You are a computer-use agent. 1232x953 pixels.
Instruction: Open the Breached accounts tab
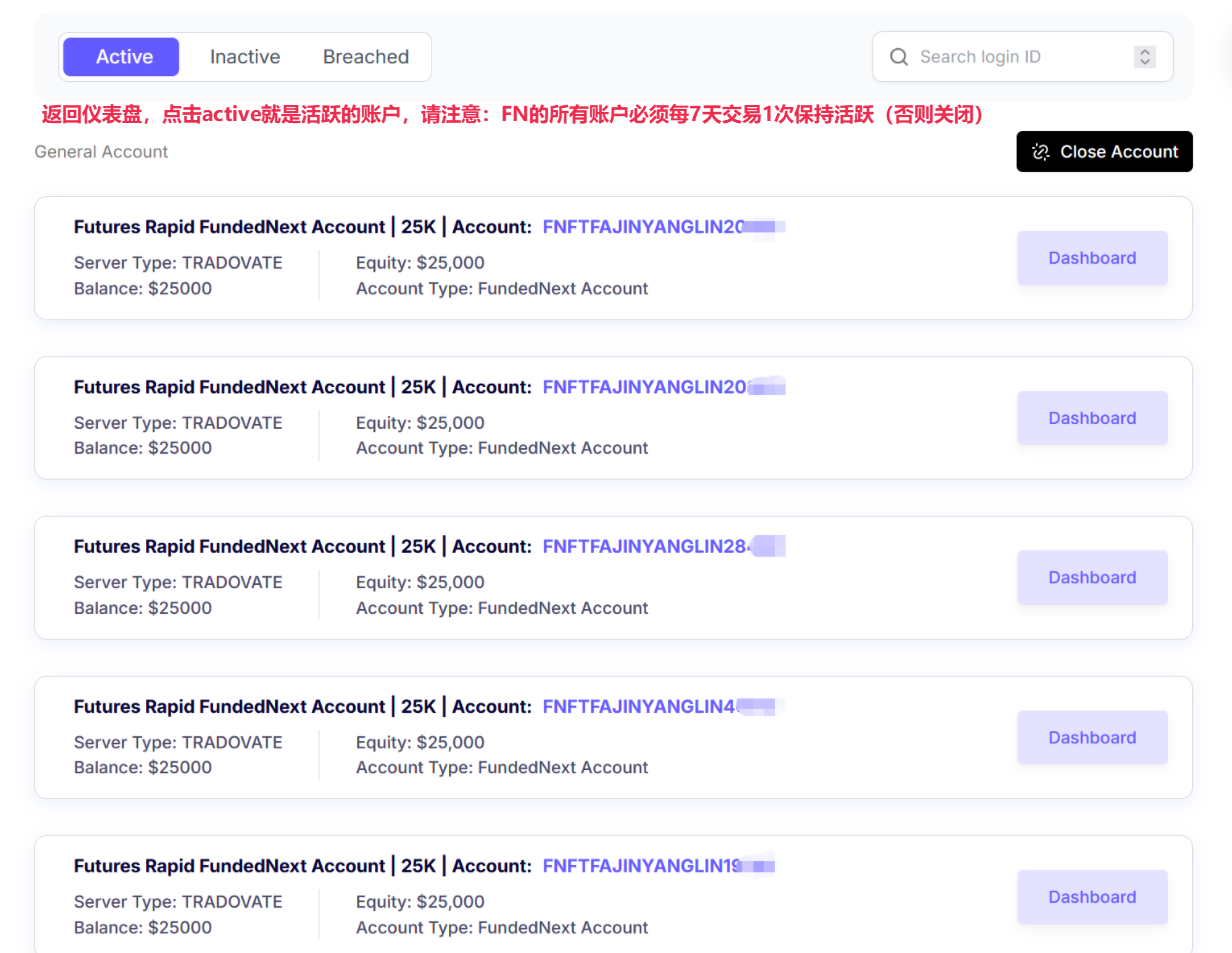(x=366, y=57)
